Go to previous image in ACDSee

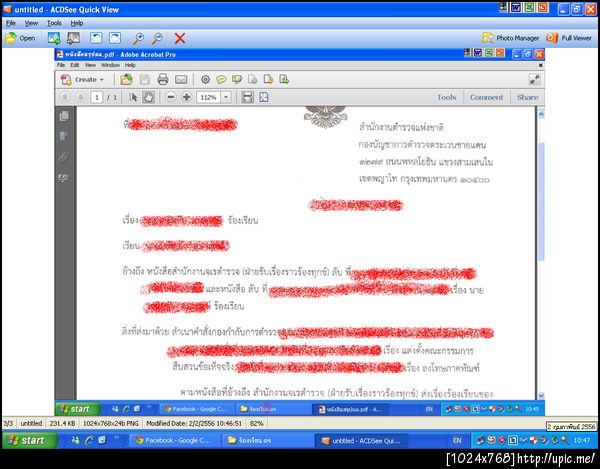click(54, 38)
